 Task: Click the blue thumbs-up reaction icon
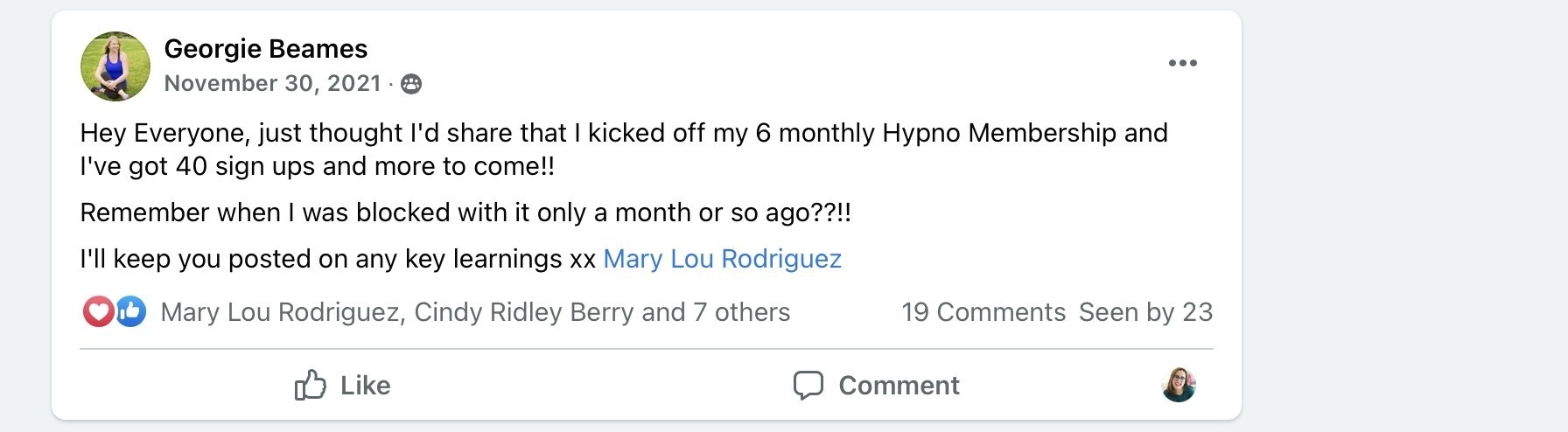click(131, 312)
